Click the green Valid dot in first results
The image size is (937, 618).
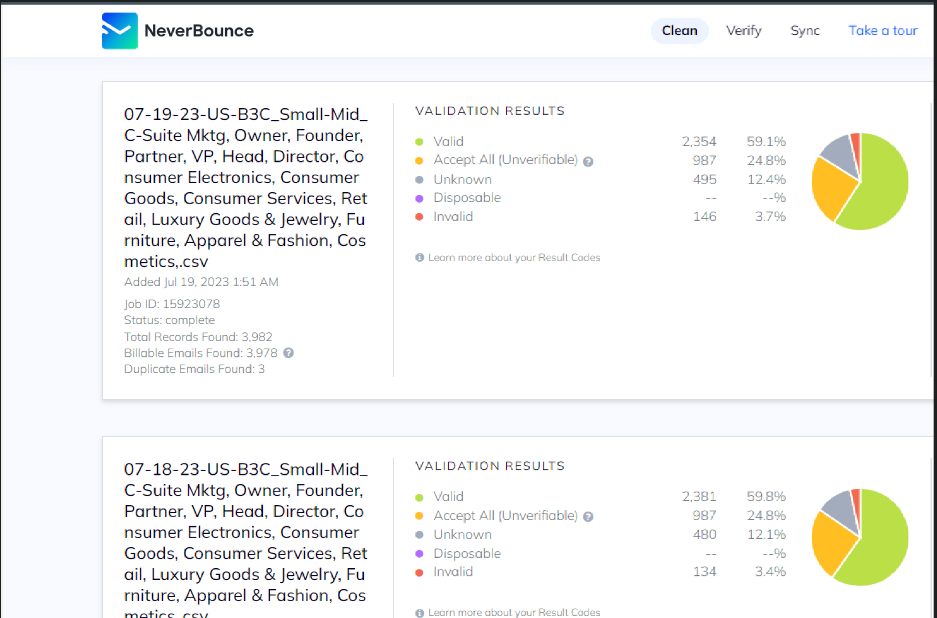point(419,142)
